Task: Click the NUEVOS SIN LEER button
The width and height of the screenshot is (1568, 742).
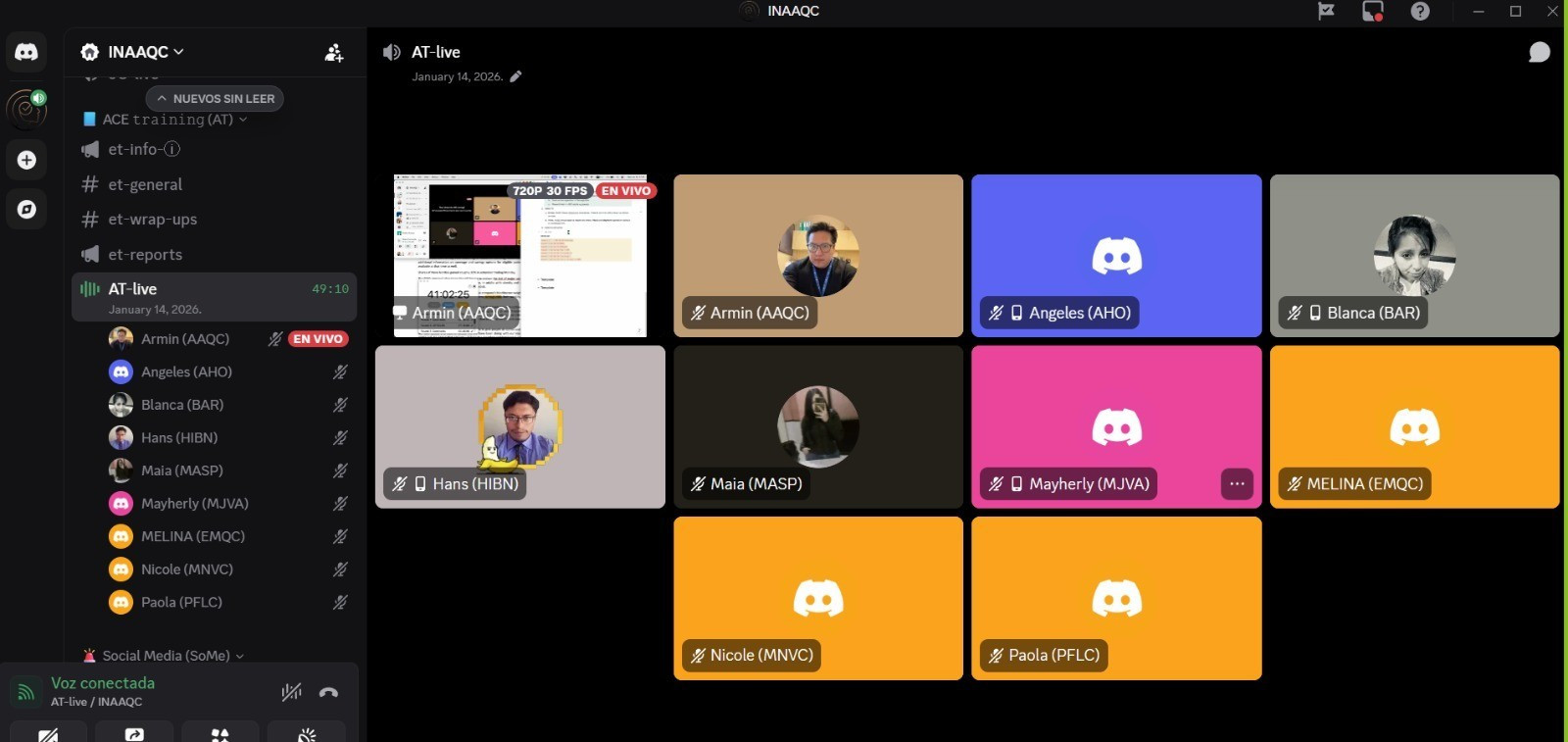Action: coord(215,99)
